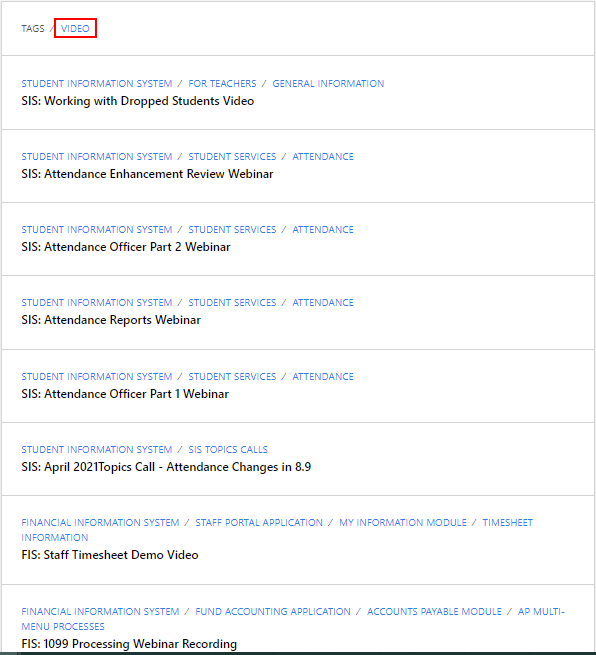Image resolution: width=596 pixels, height=655 pixels.
Task: Click ACCOUNTS PAYABLE MODULE breadcrumb link
Action: (434, 612)
